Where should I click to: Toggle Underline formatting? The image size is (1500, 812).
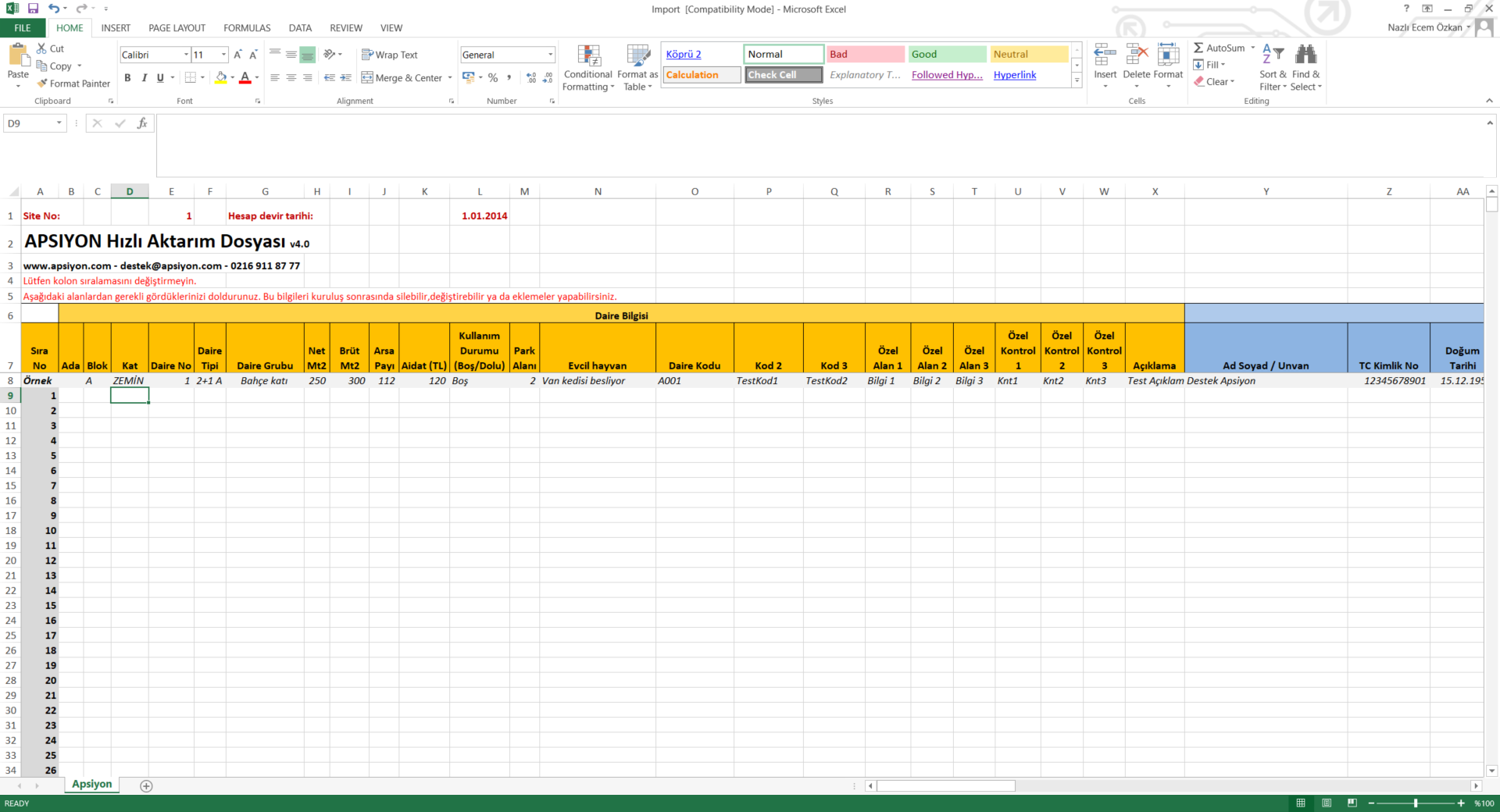click(160, 77)
